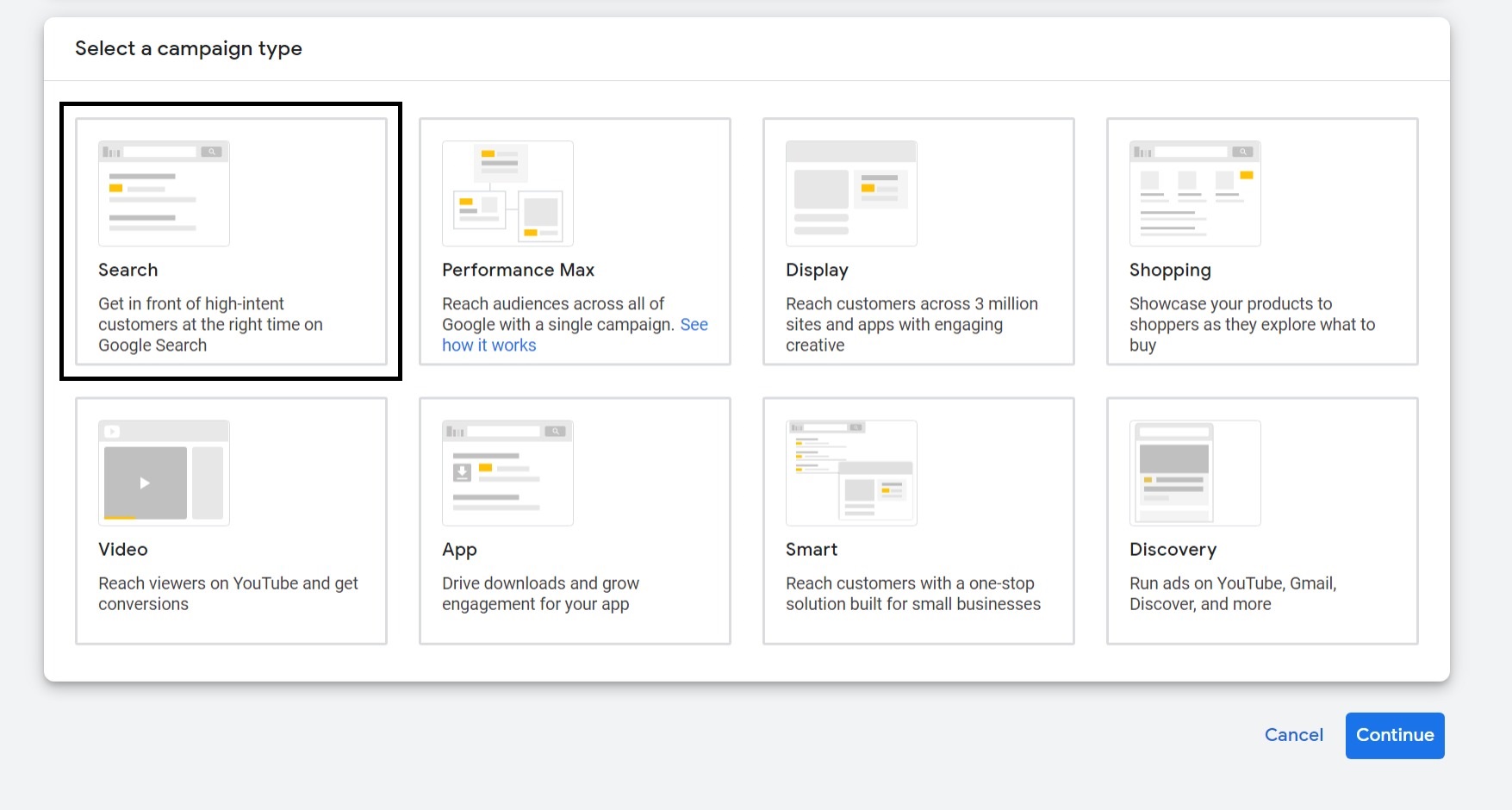Select the App campaign download illustration

point(507,473)
